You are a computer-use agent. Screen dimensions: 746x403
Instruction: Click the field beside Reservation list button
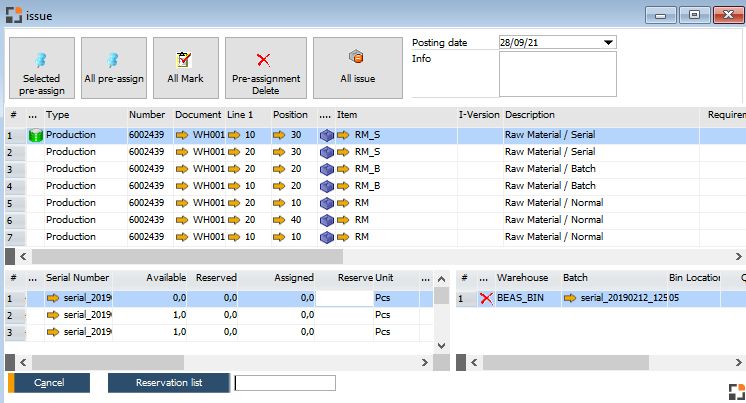[285, 383]
